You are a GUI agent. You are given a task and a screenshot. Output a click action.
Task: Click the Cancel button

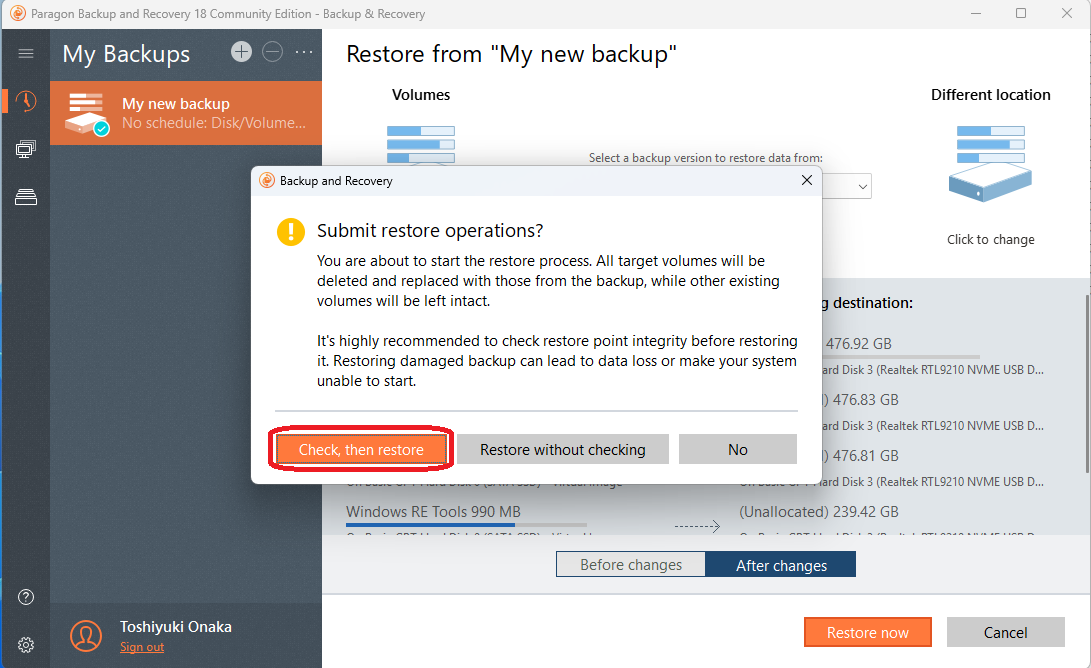(x=1005, y=633)
